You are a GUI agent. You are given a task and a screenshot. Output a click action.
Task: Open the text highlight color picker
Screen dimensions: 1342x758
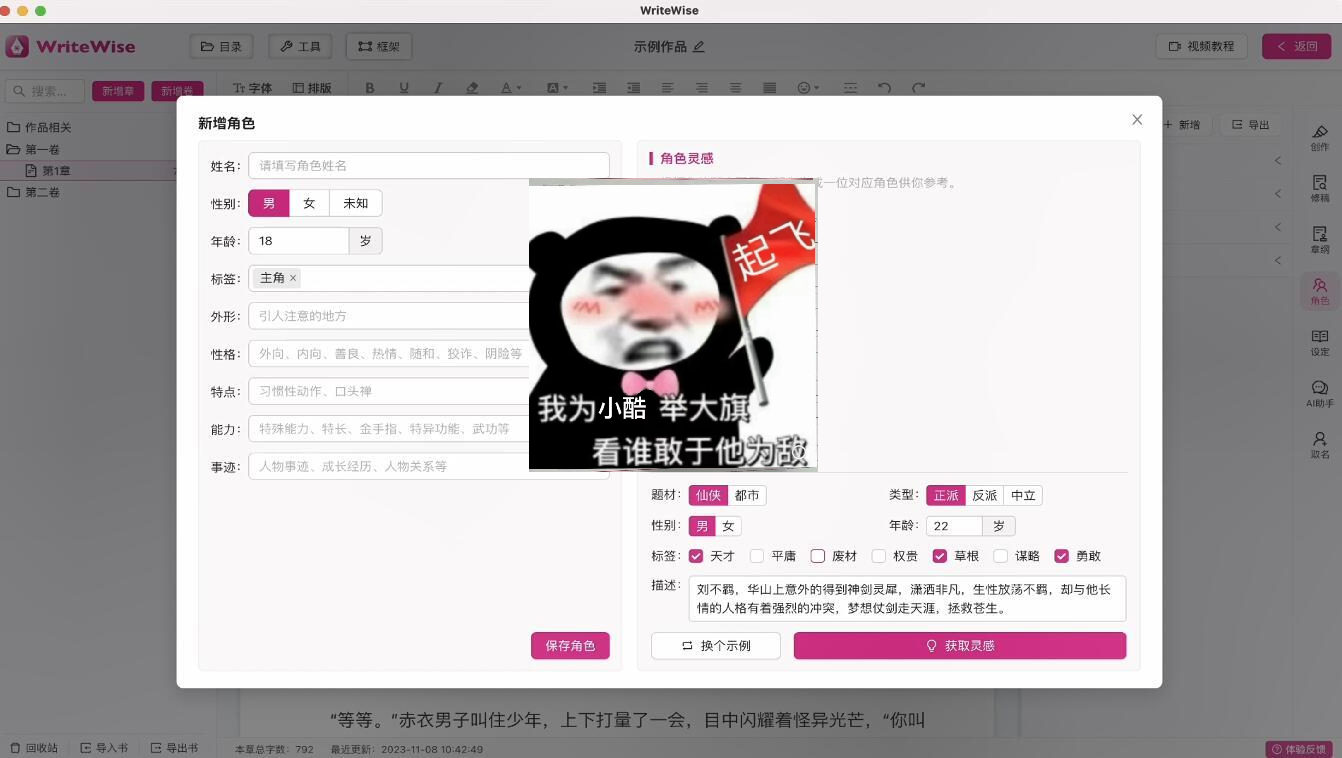click(x=557, y=88)
